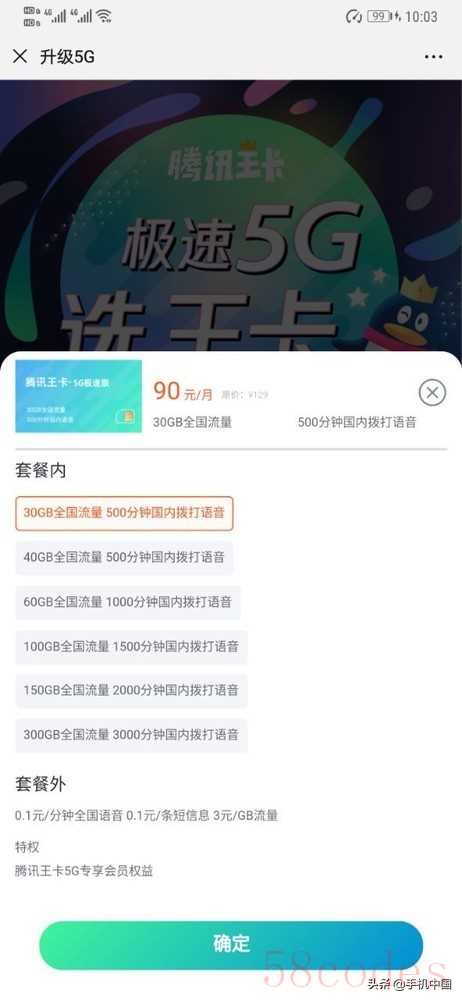
Task: Choose 100GB全国流量 1500分钟 plan option
Action: point(131,647)
